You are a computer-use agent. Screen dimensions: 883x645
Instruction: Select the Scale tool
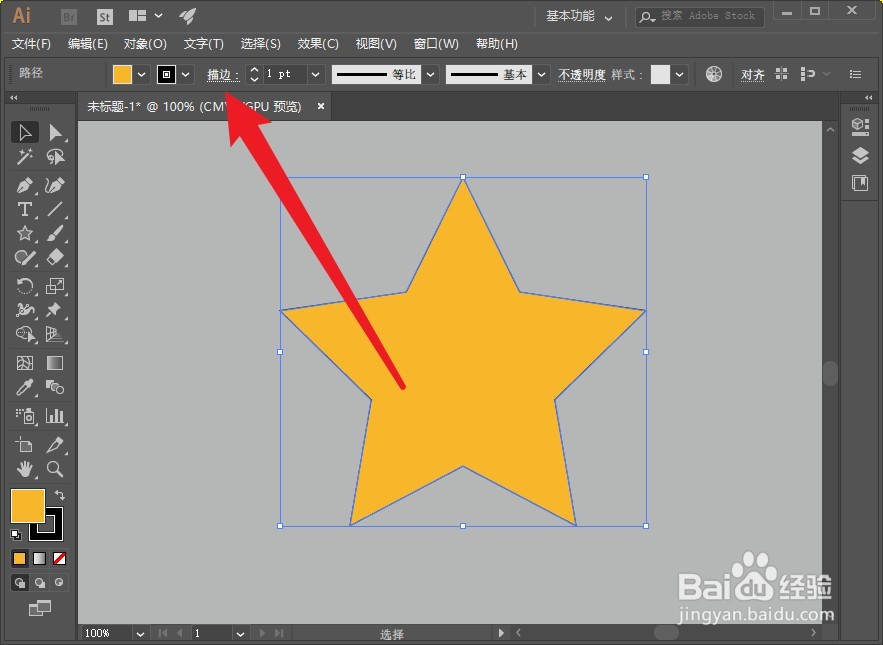(55, 286)
